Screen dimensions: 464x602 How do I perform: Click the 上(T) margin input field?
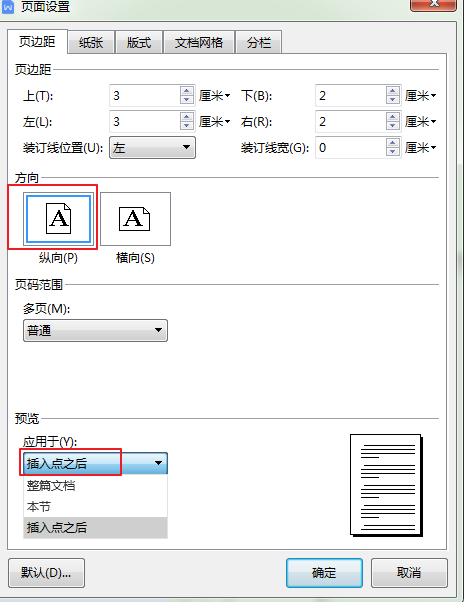(145, 96)
